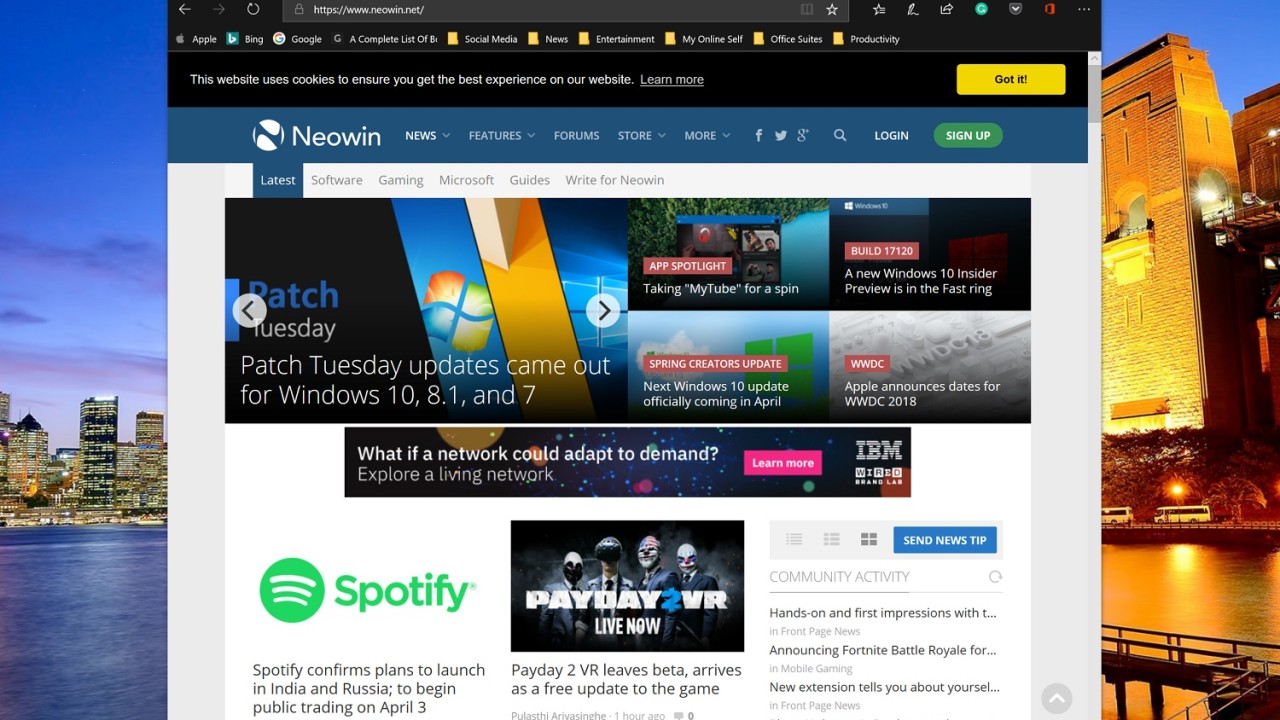The height and width of the screenshot is (720, 1280).
Task: Open the News bookmarks folder
Action: coord(548,39)
